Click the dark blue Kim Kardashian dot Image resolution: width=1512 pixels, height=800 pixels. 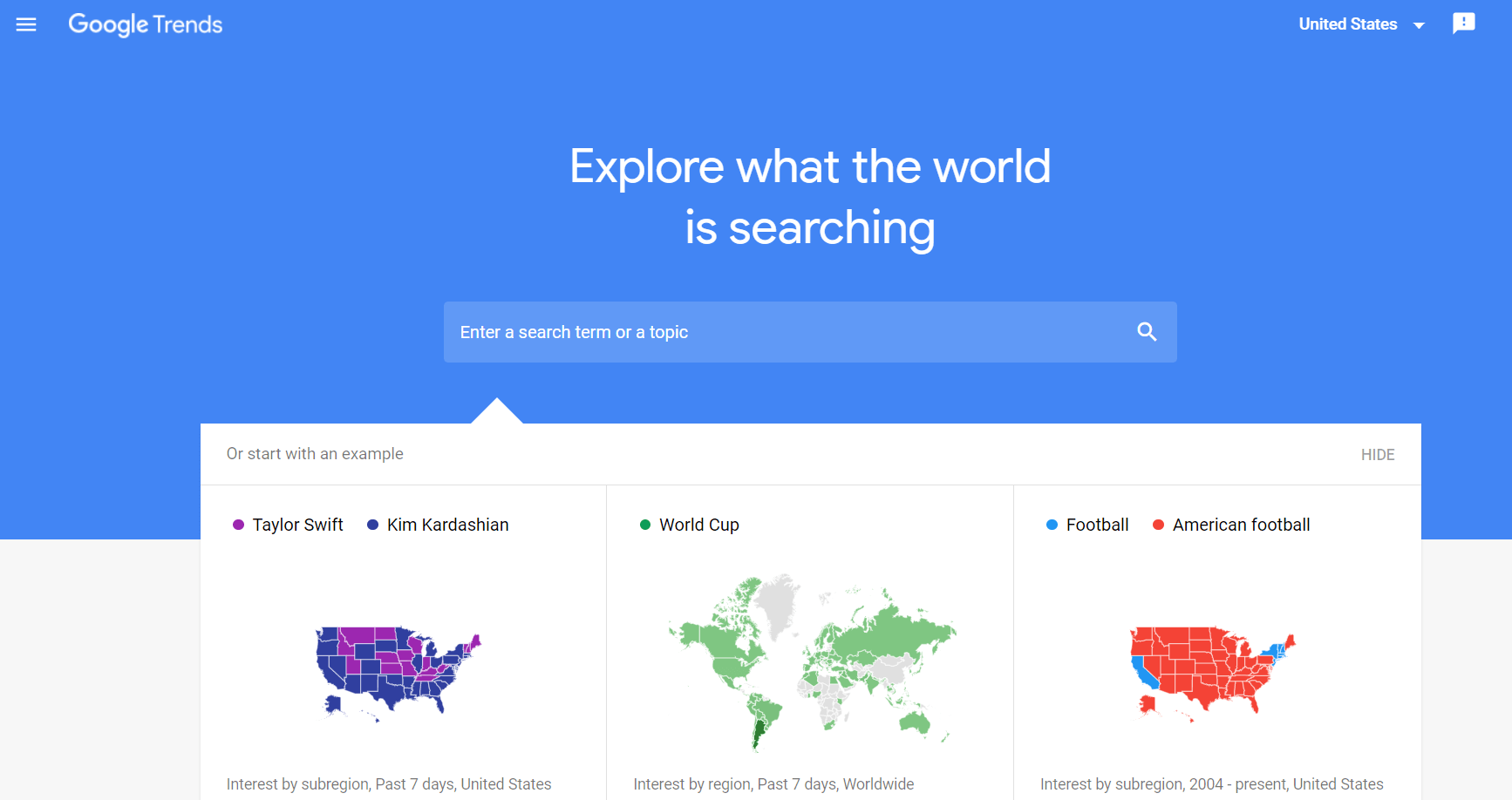pyautogui.click(x=372, y=525)
